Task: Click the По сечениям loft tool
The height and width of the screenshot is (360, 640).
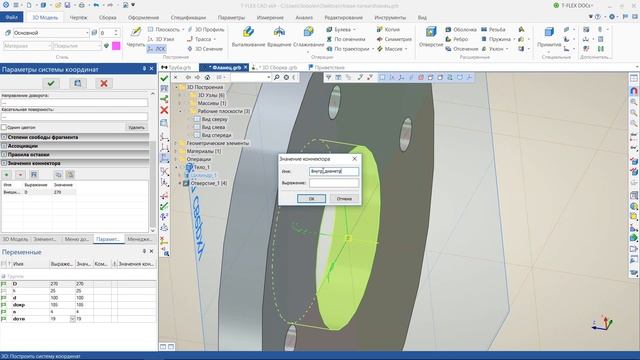Action: tap(346, 39)
